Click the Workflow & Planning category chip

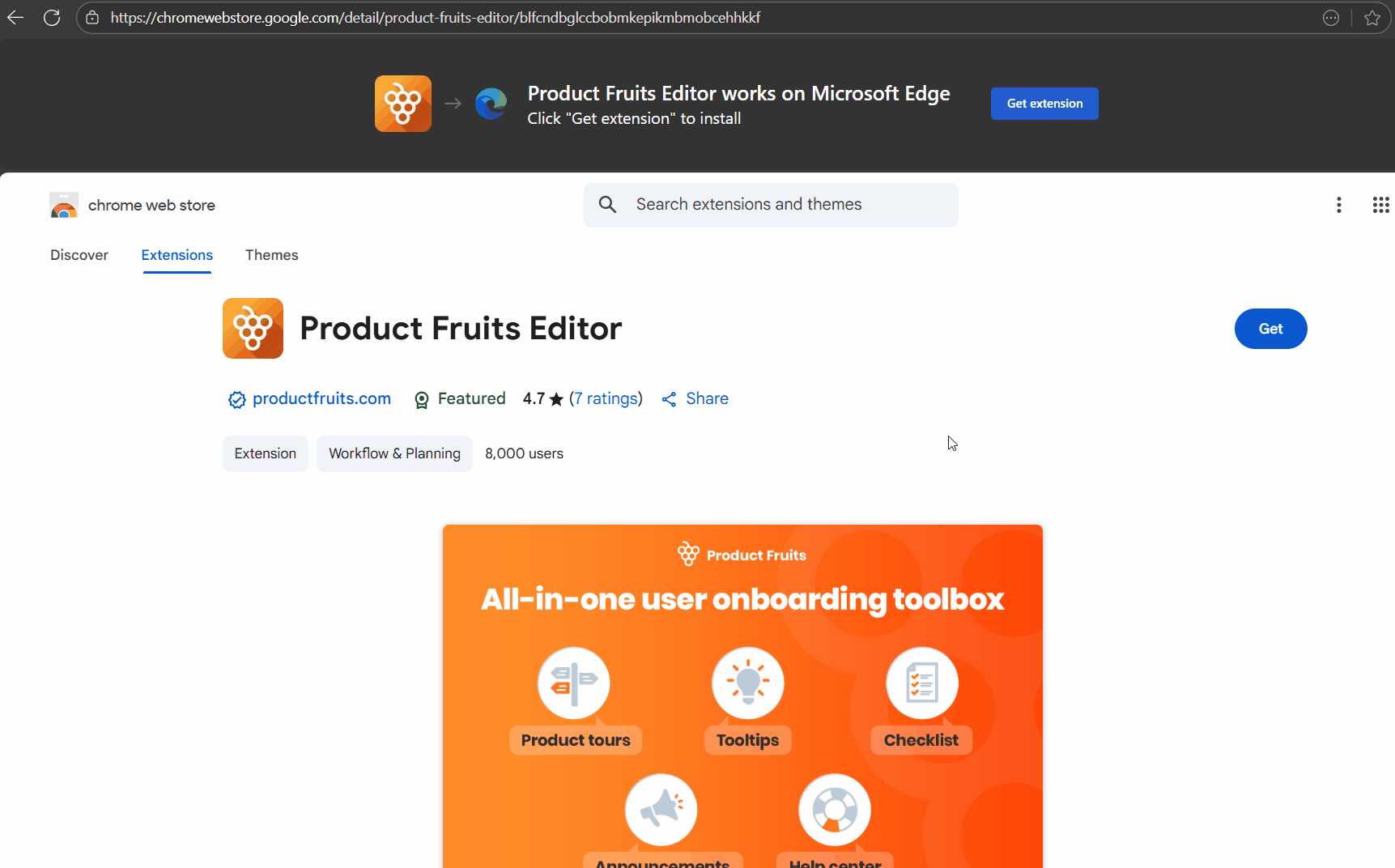click(x=394, y=453)
